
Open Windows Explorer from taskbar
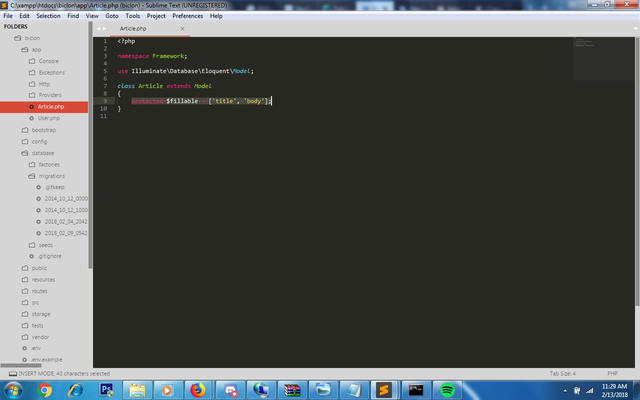tap(138, 390)
